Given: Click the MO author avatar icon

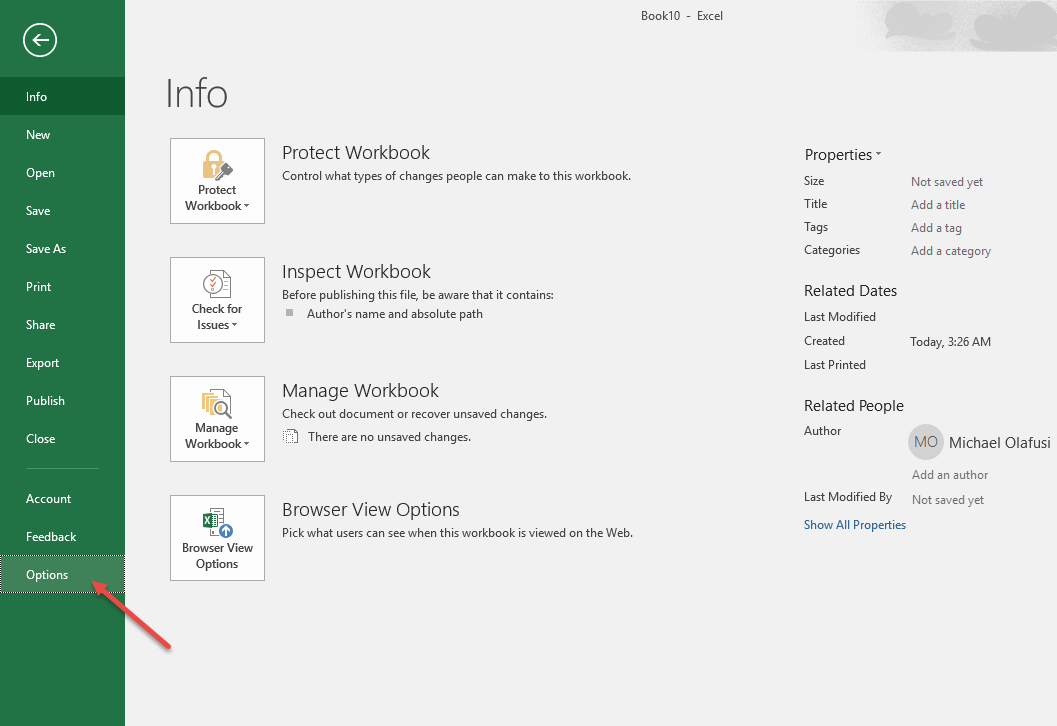Looking at the screenshot, I should pyautogui.click(x=926, y=442).
